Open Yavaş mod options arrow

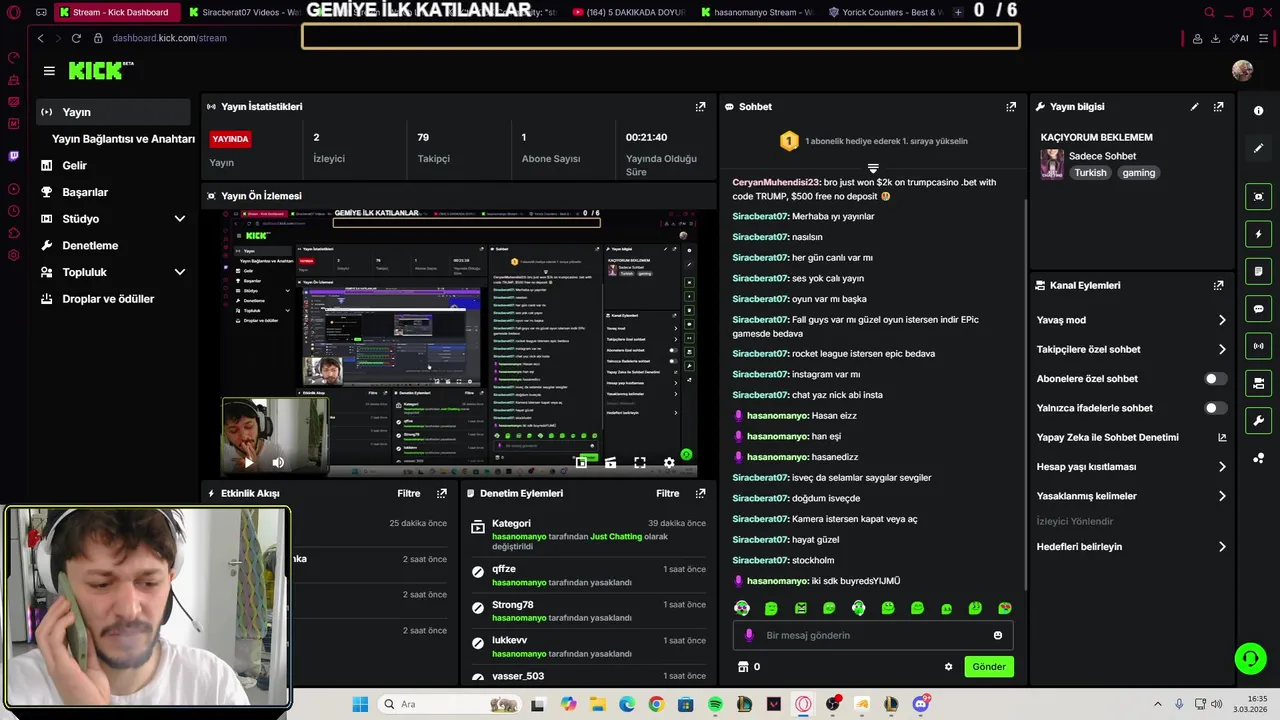click(x=1221, y=320)
